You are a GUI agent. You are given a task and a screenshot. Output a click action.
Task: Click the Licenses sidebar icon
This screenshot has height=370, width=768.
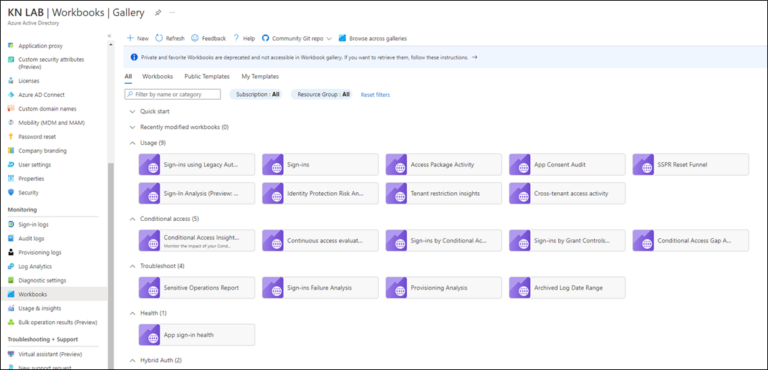(11, 81)
